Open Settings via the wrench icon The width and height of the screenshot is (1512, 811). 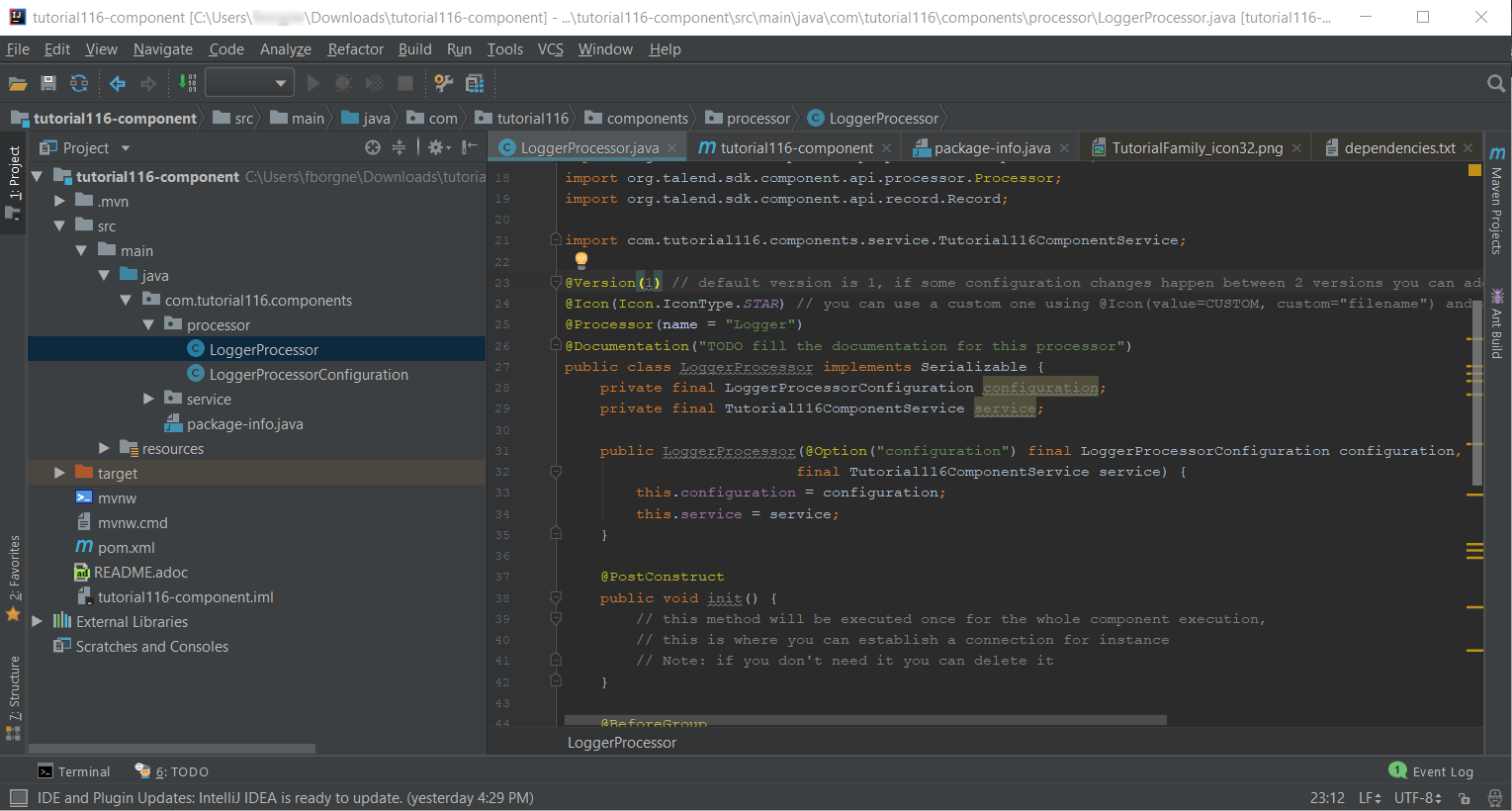[x=443, y=84]
